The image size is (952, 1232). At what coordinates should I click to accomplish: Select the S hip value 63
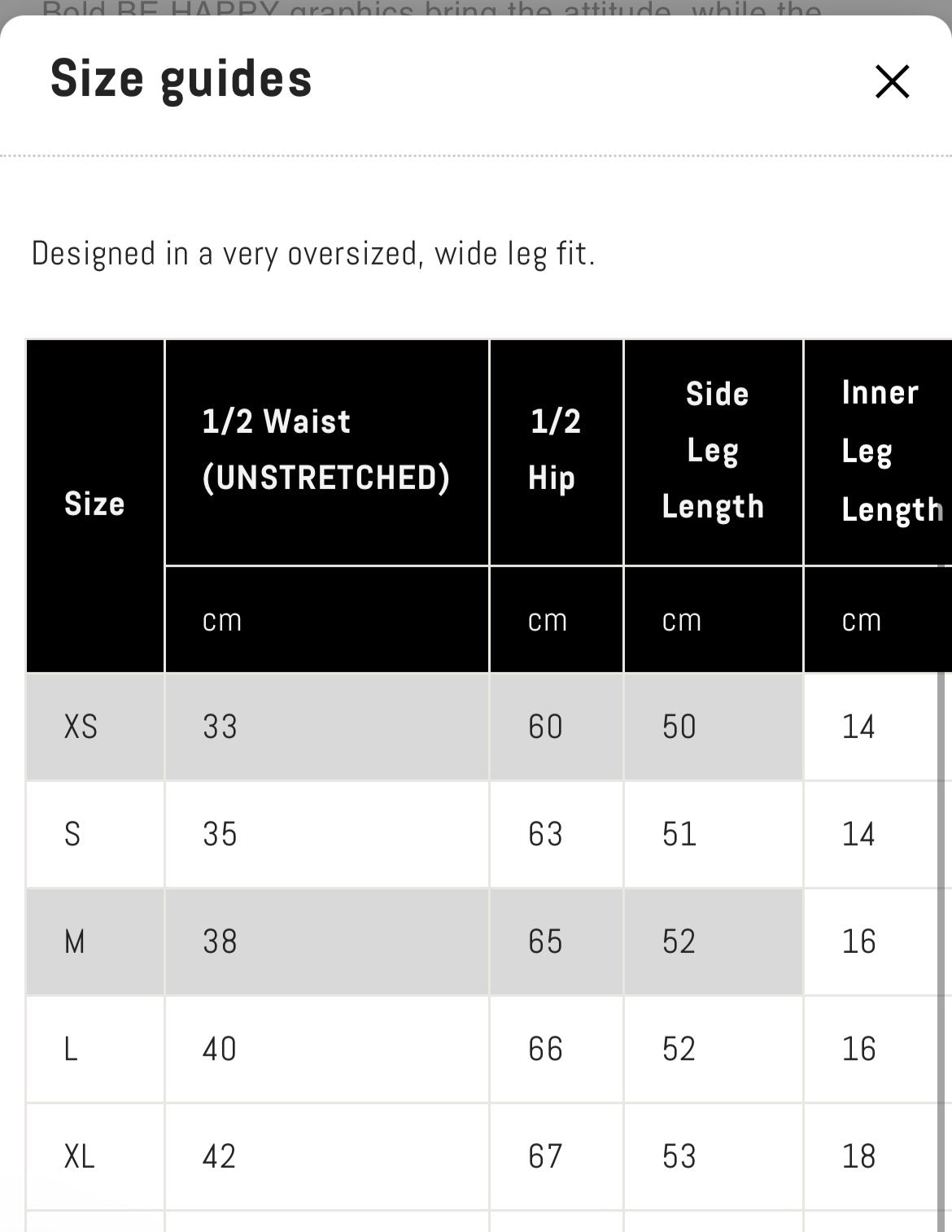[545, 833]
